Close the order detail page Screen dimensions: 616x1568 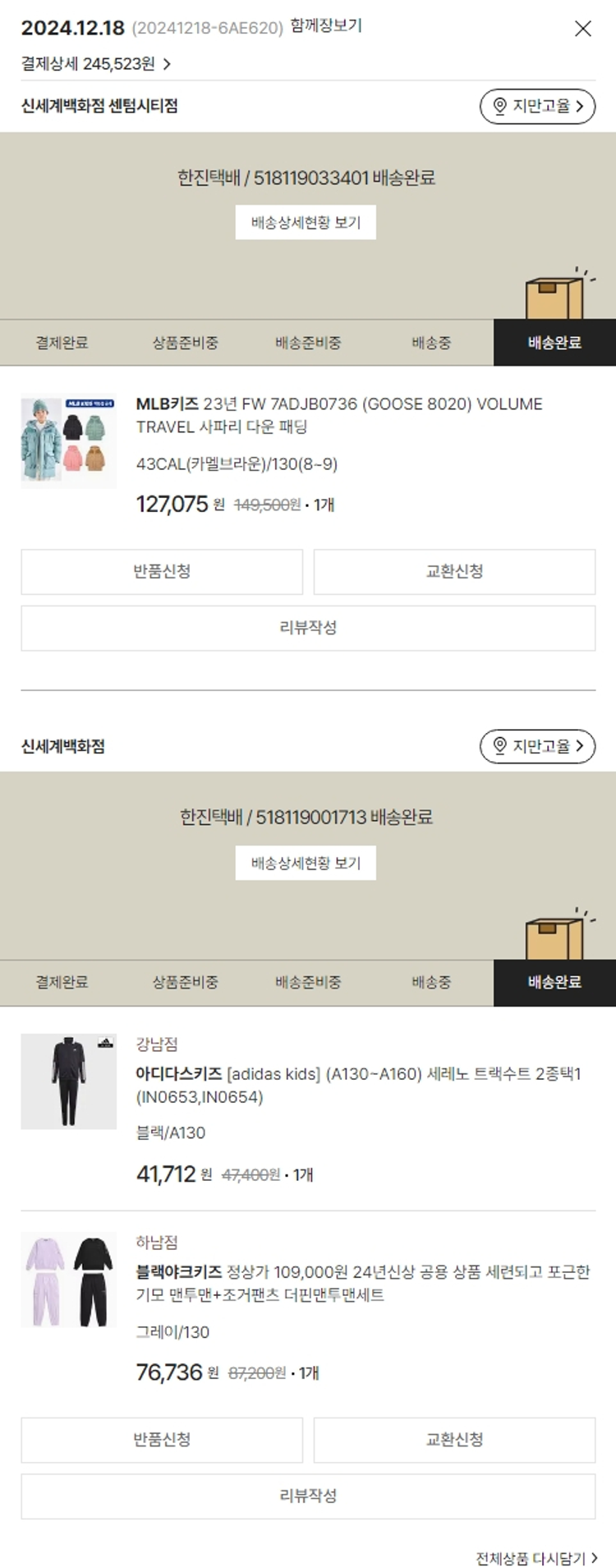582,29
